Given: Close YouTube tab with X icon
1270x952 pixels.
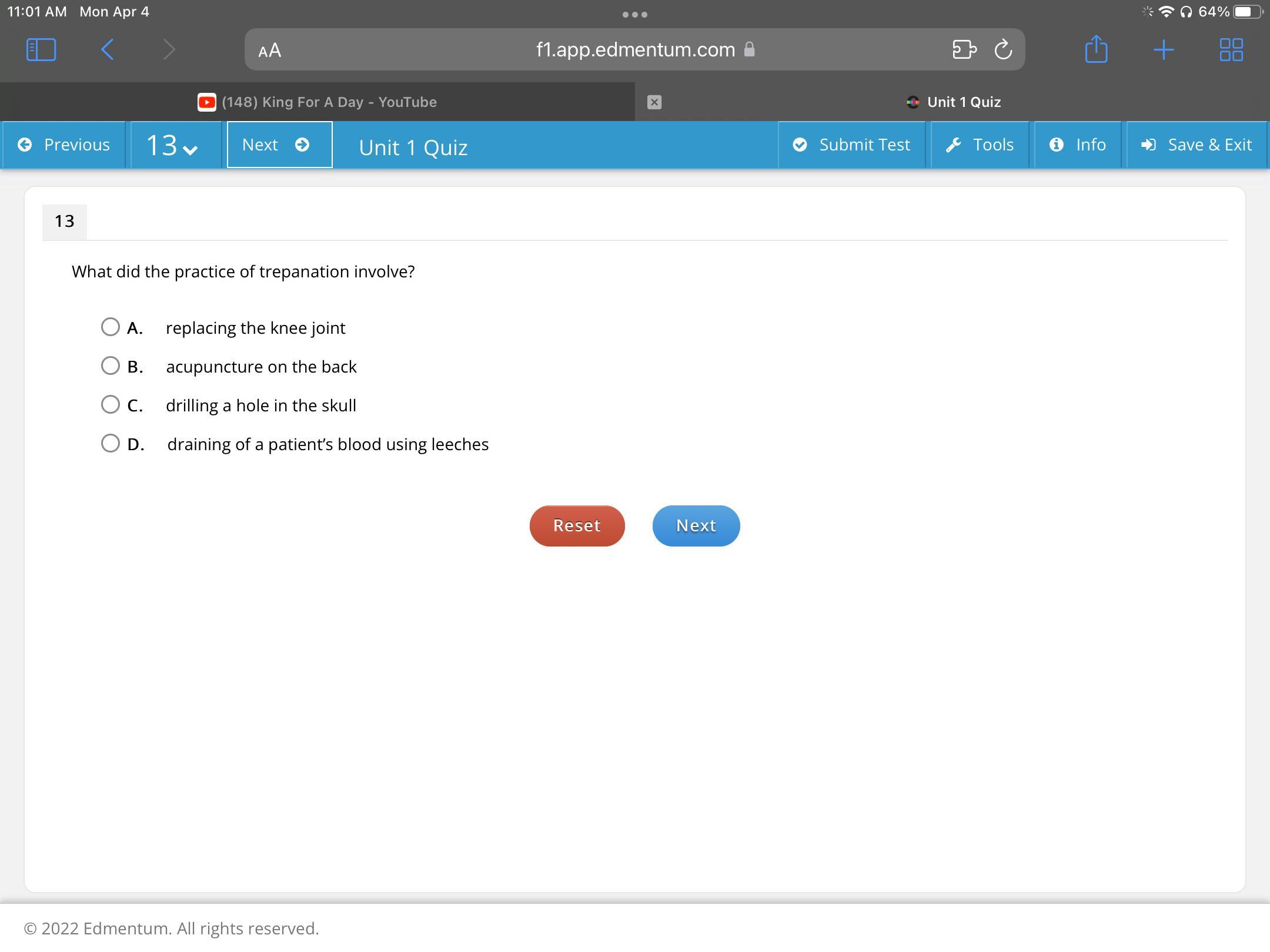Looking at the screenshot, I should tap(654, 102).
